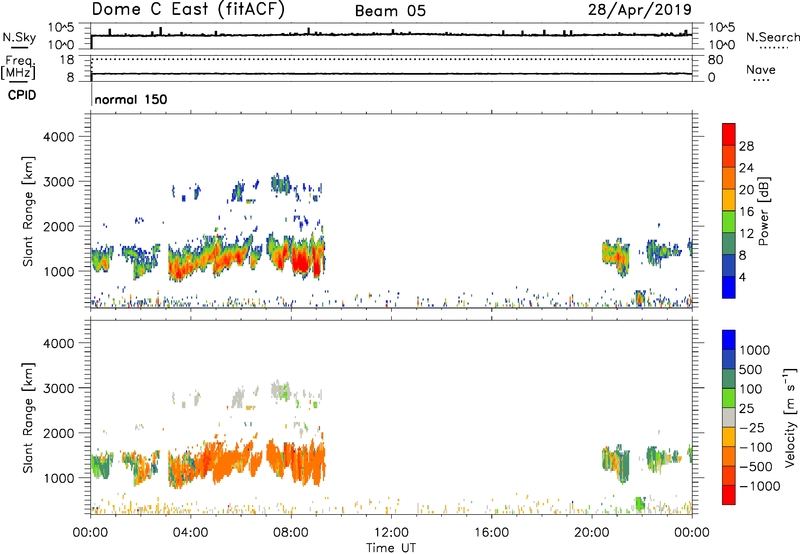Click the yellow 16–20 dB power swatch
Viewport: 800px width, 554px height.
729,199
